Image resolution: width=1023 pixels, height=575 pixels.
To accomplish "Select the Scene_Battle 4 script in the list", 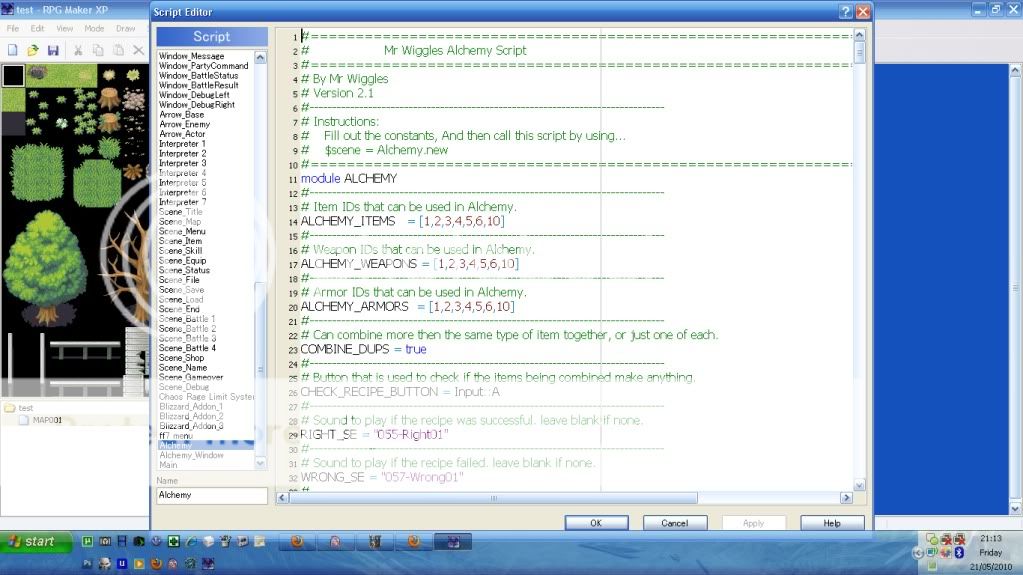I will [x=187, y=348].
